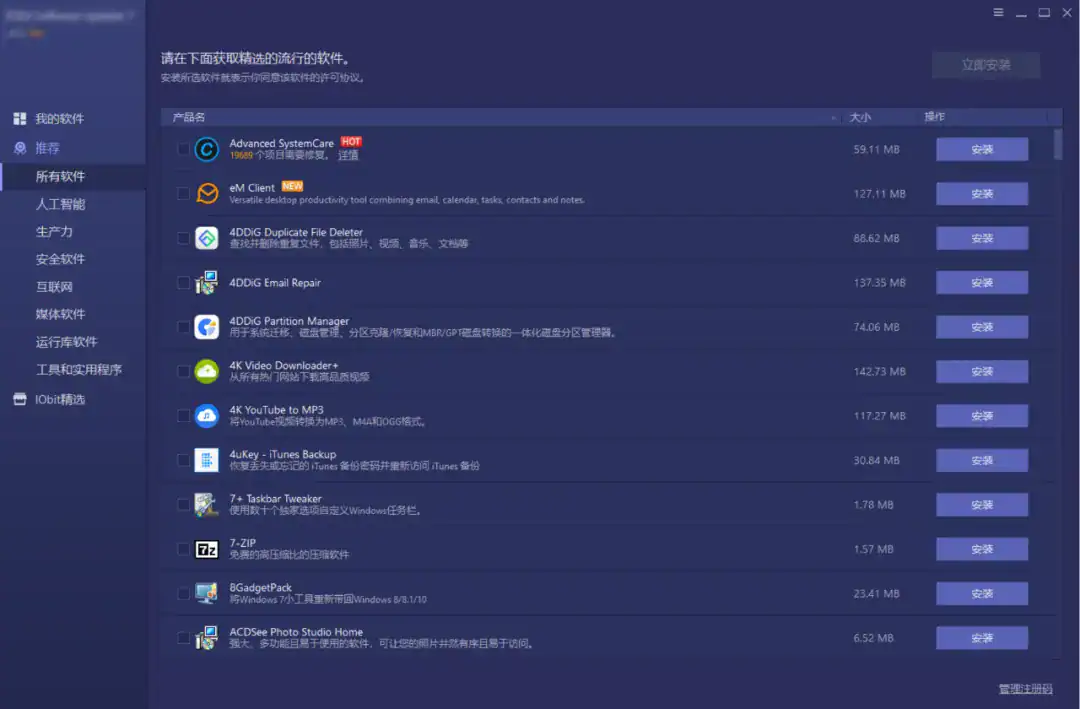Click the 7-ZIP app icon
Viewport: 1080px width, 709px height.
pos(207,549)
